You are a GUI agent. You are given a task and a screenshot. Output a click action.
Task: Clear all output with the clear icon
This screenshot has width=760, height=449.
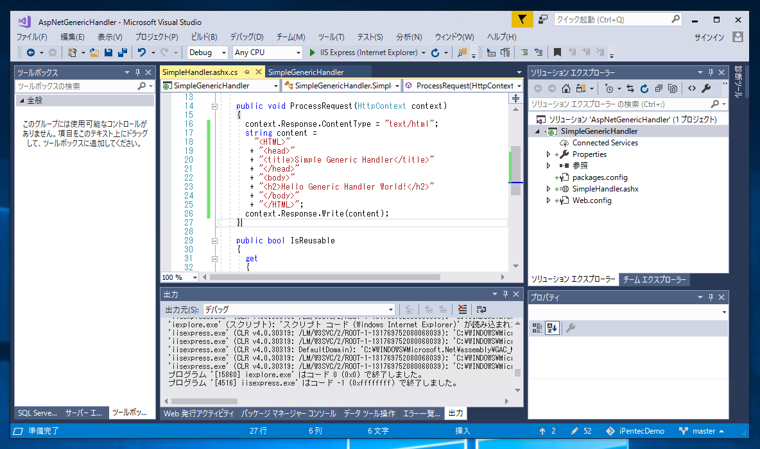(462, 310)
